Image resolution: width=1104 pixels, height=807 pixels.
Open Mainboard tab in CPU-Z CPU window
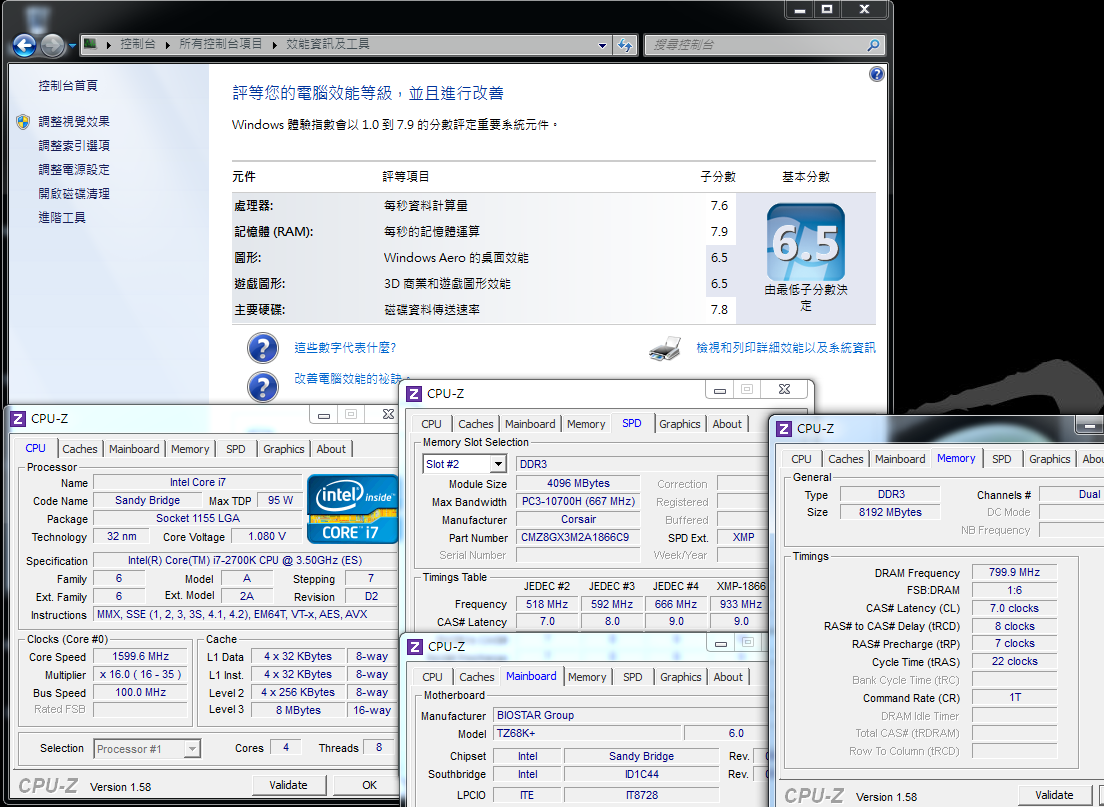[134, 449]
